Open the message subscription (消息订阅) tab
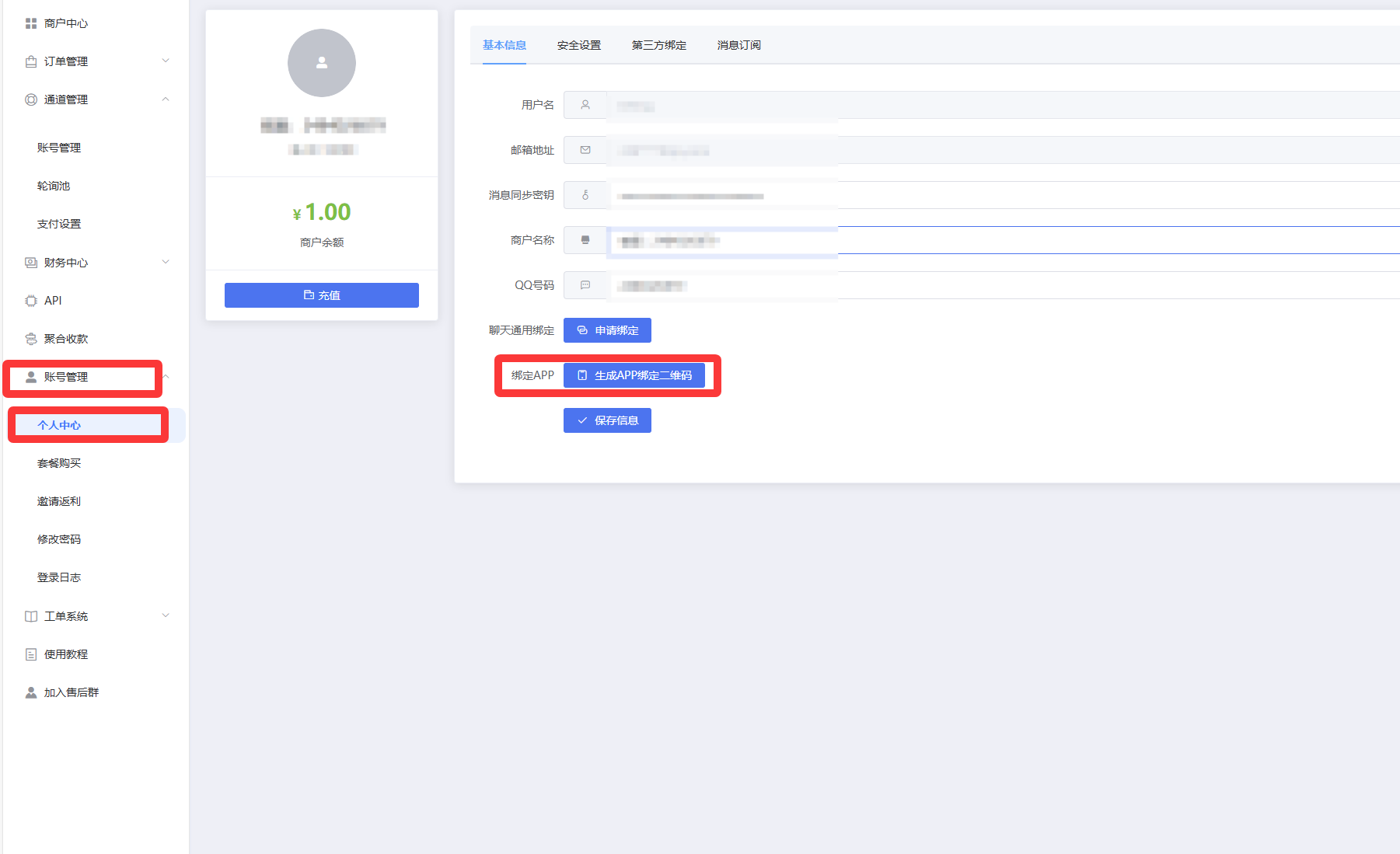The width and height of the screenshot is (1400, 854). click(738, 45)
